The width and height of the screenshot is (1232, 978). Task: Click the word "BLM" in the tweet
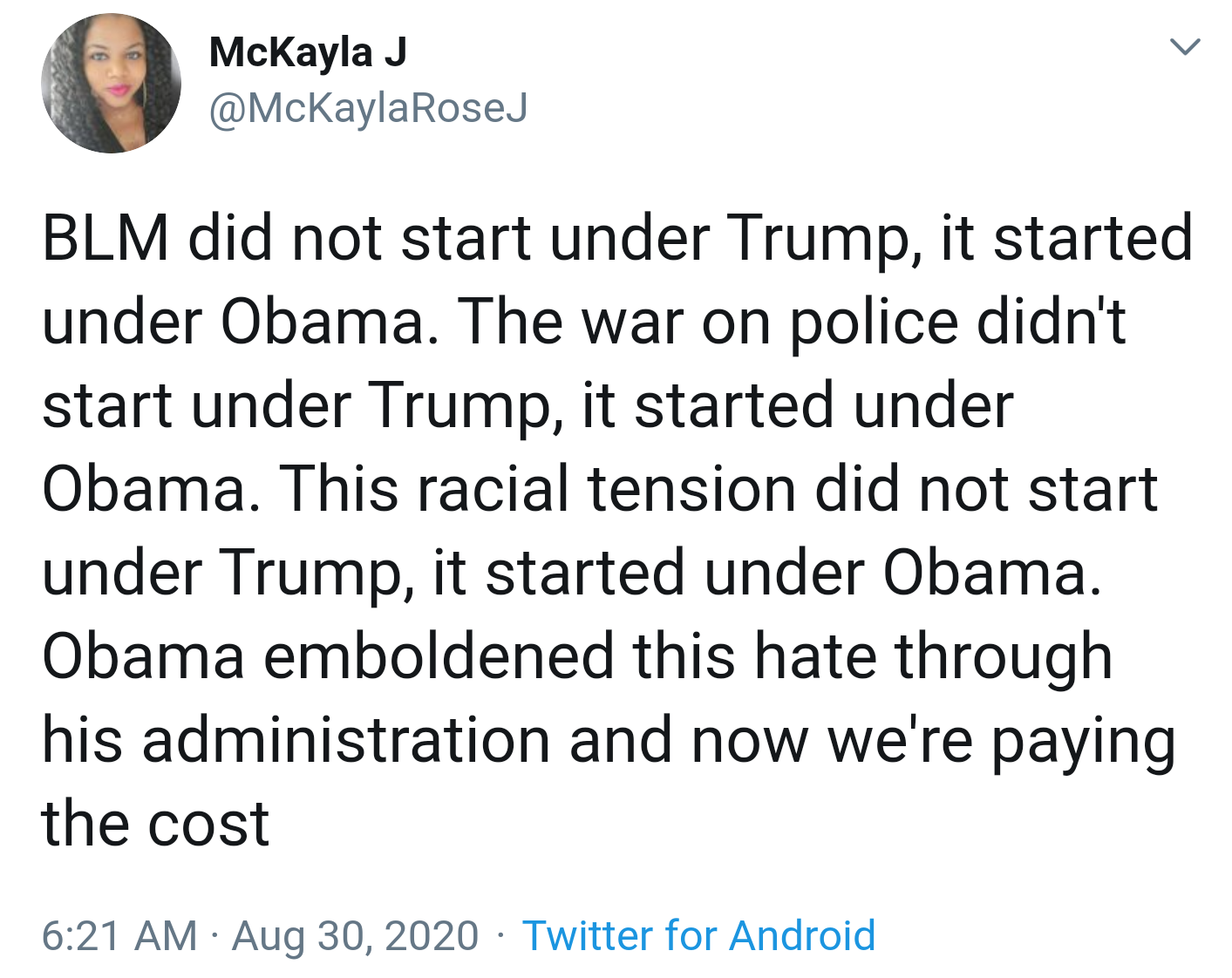pyautogui.click(x=106, y=238)
